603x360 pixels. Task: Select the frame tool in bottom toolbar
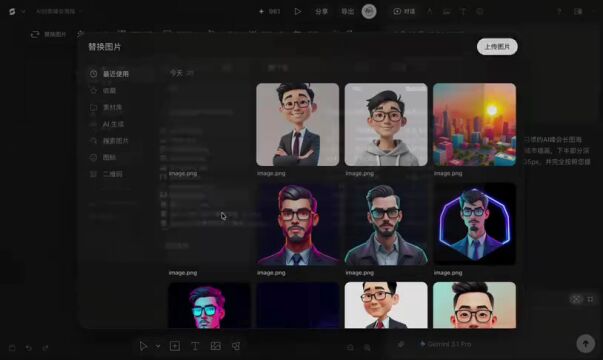pos(175,346)
